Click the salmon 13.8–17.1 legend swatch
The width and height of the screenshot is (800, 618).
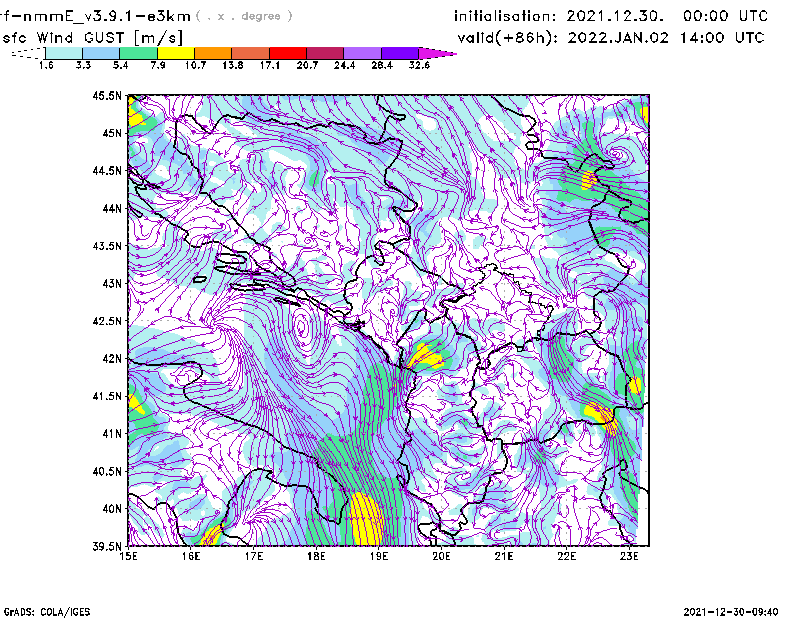tap(251, 54)
